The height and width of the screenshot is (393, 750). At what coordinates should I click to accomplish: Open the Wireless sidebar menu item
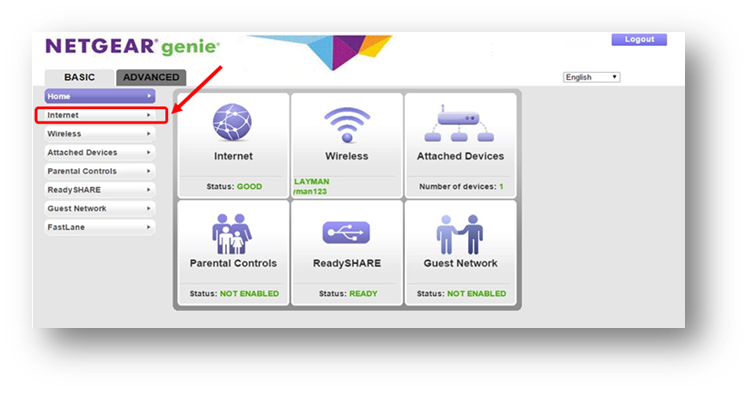(100, 134)
